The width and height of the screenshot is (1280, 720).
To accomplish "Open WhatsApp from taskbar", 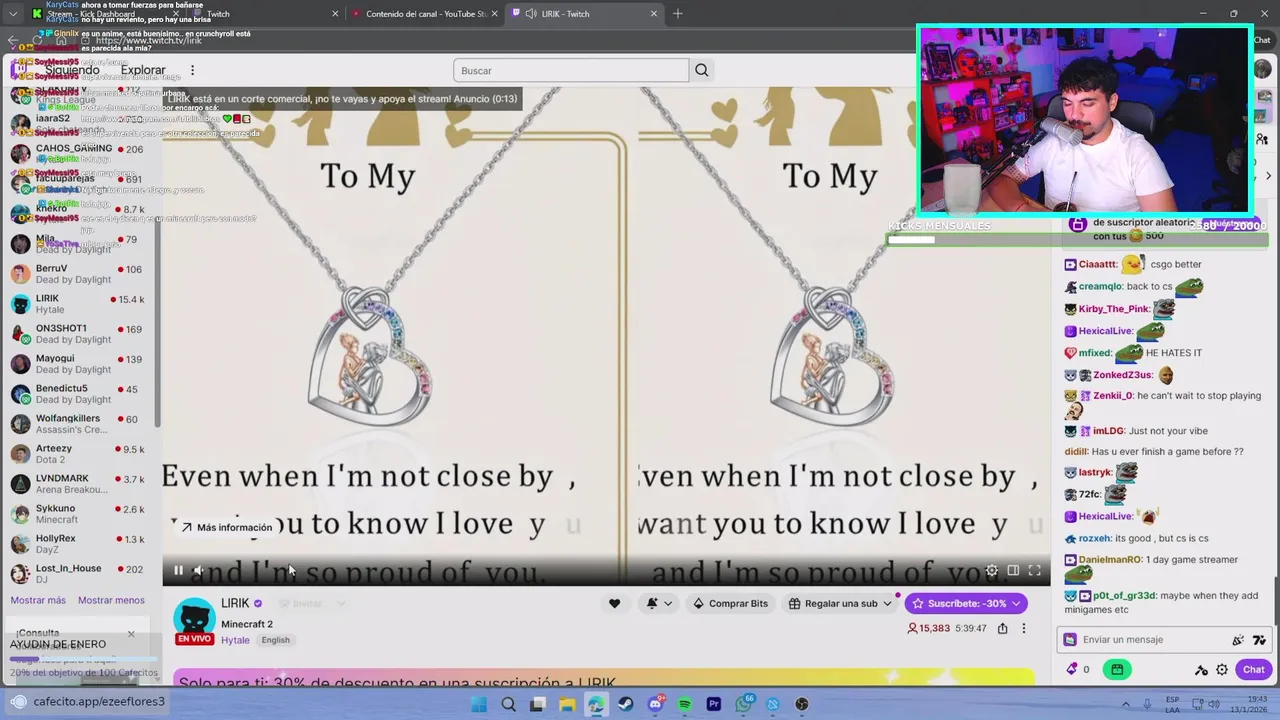I will 743,704.
